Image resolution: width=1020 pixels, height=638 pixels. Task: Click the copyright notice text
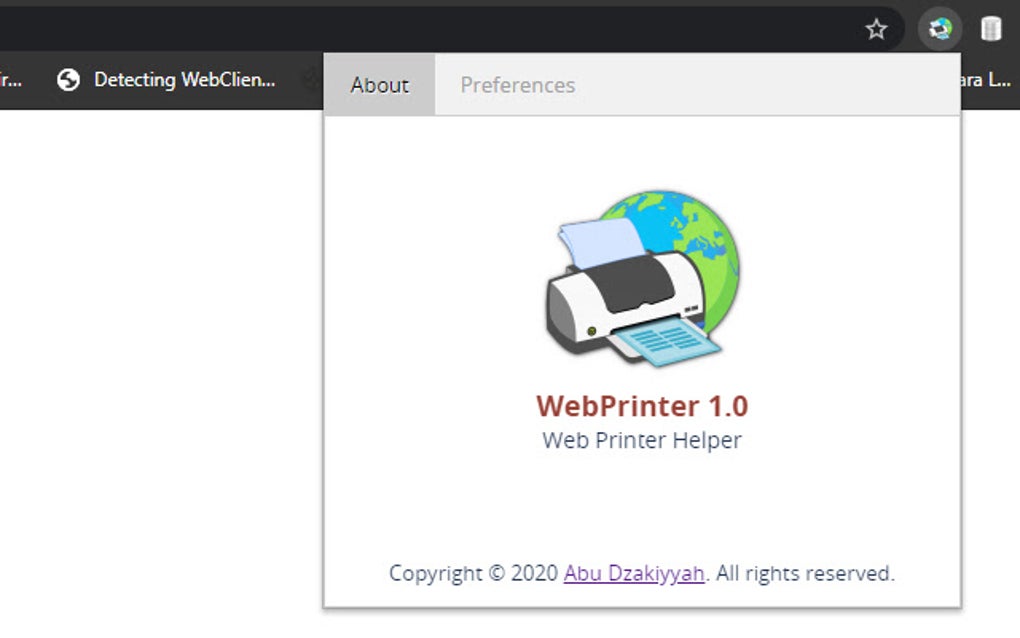(641, 573)
